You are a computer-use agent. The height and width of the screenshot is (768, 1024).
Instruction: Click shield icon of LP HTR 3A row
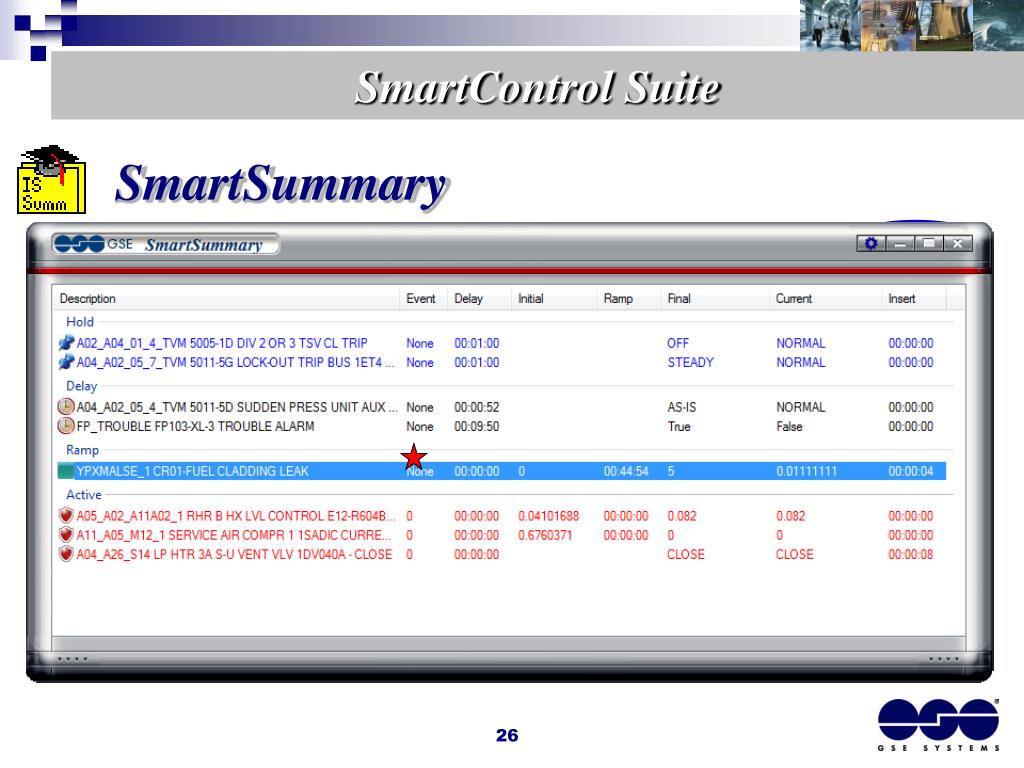66,554
